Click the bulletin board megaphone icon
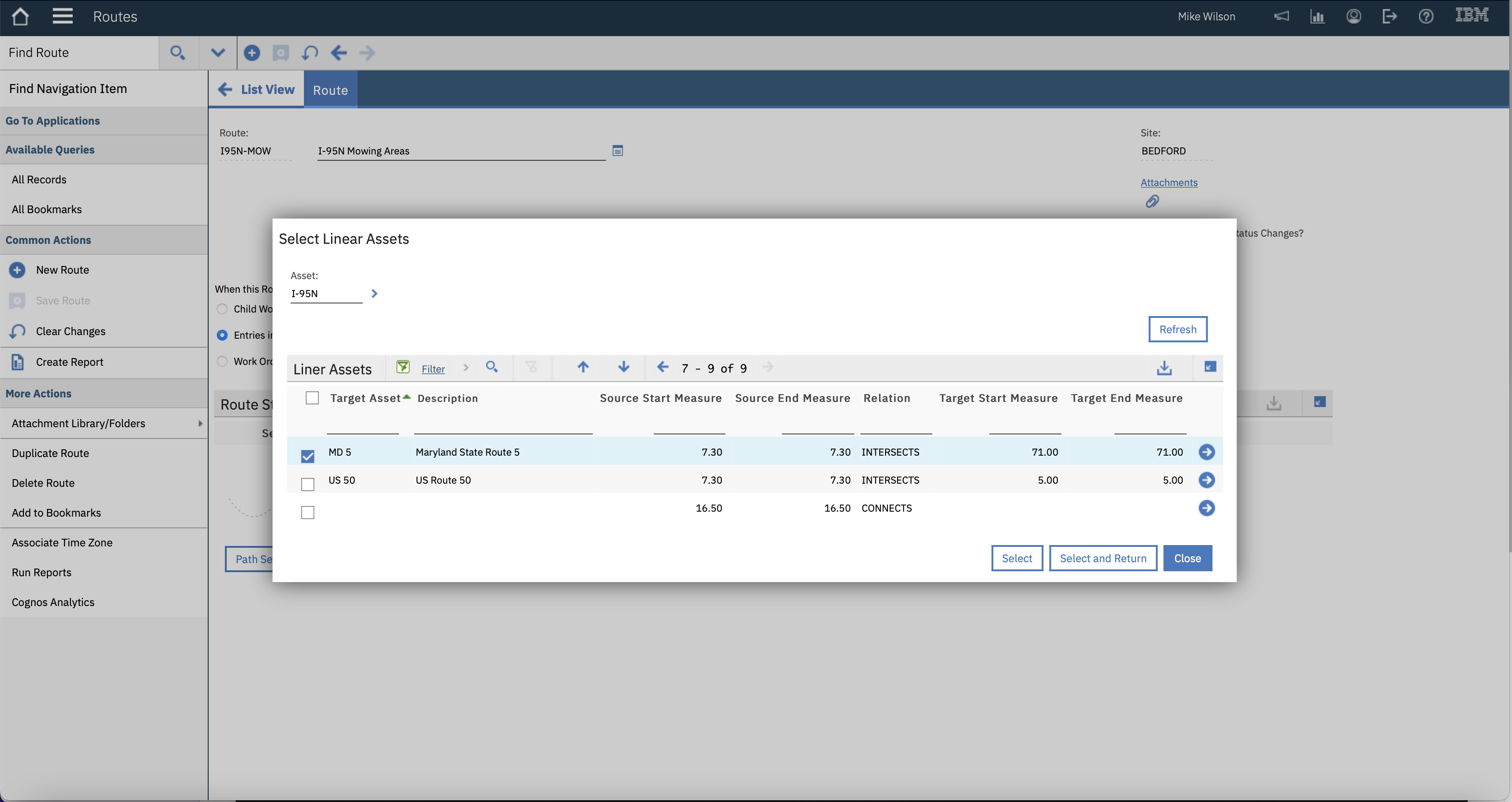Viewport: 1512px width, 802px height. [1281, 16]
